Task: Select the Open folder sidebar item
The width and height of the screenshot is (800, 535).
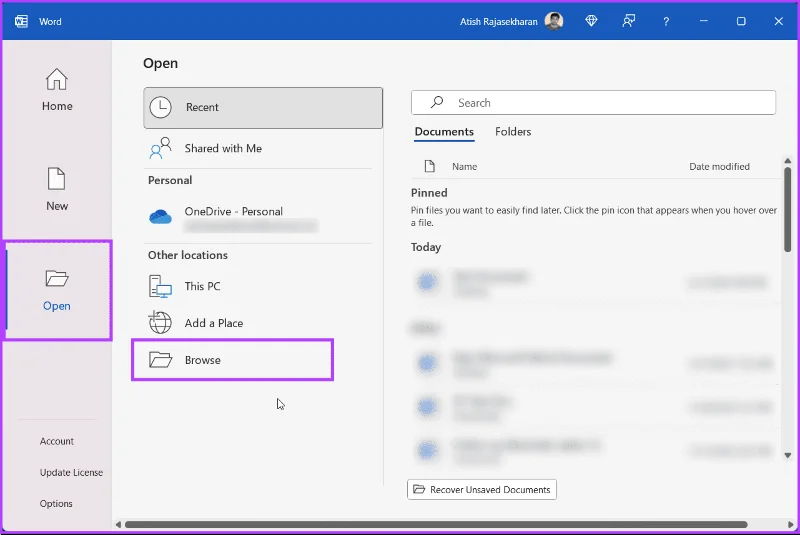Action: (57, 290)
